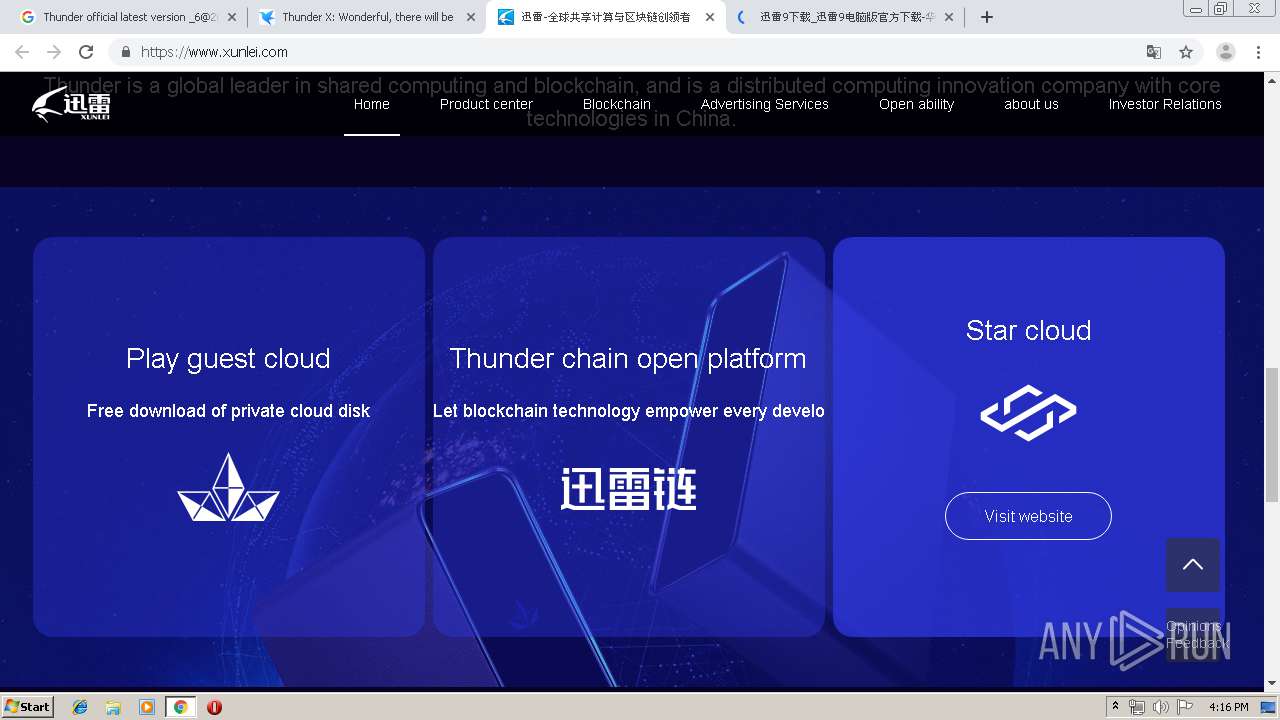
Task: Open file explorer folder in taskbar
Action: pos(113,707)
